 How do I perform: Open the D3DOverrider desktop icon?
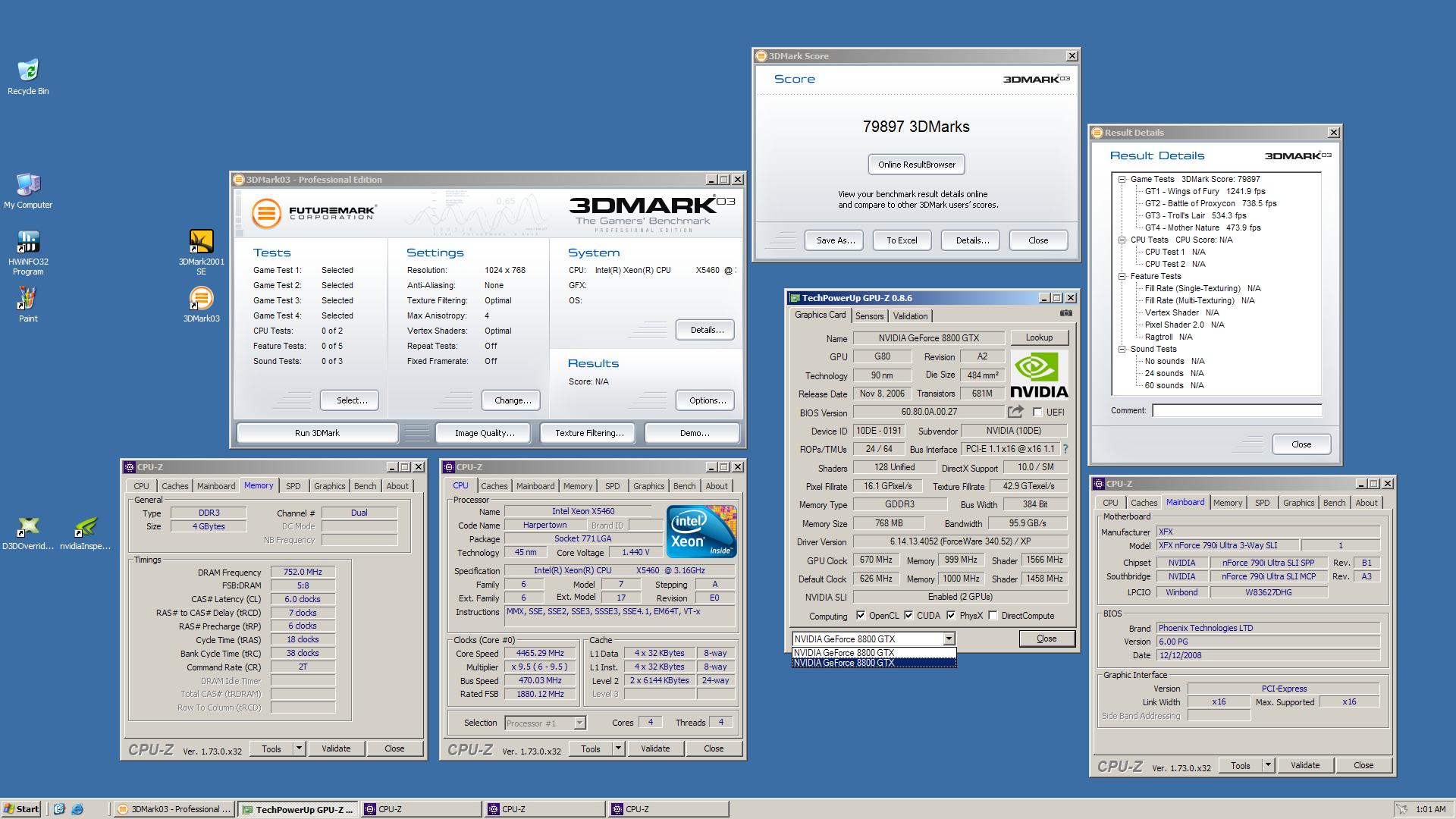(28, 527)
